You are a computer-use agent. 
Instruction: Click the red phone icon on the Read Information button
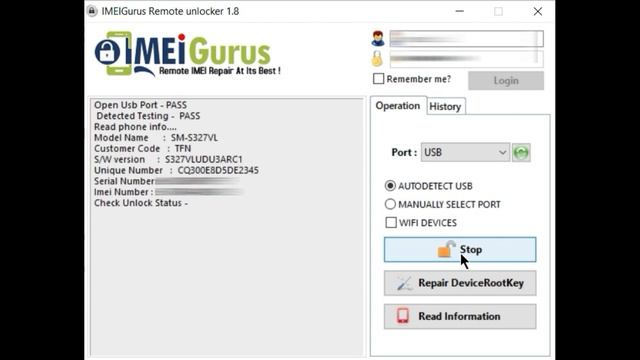click(x=403, y=316)
